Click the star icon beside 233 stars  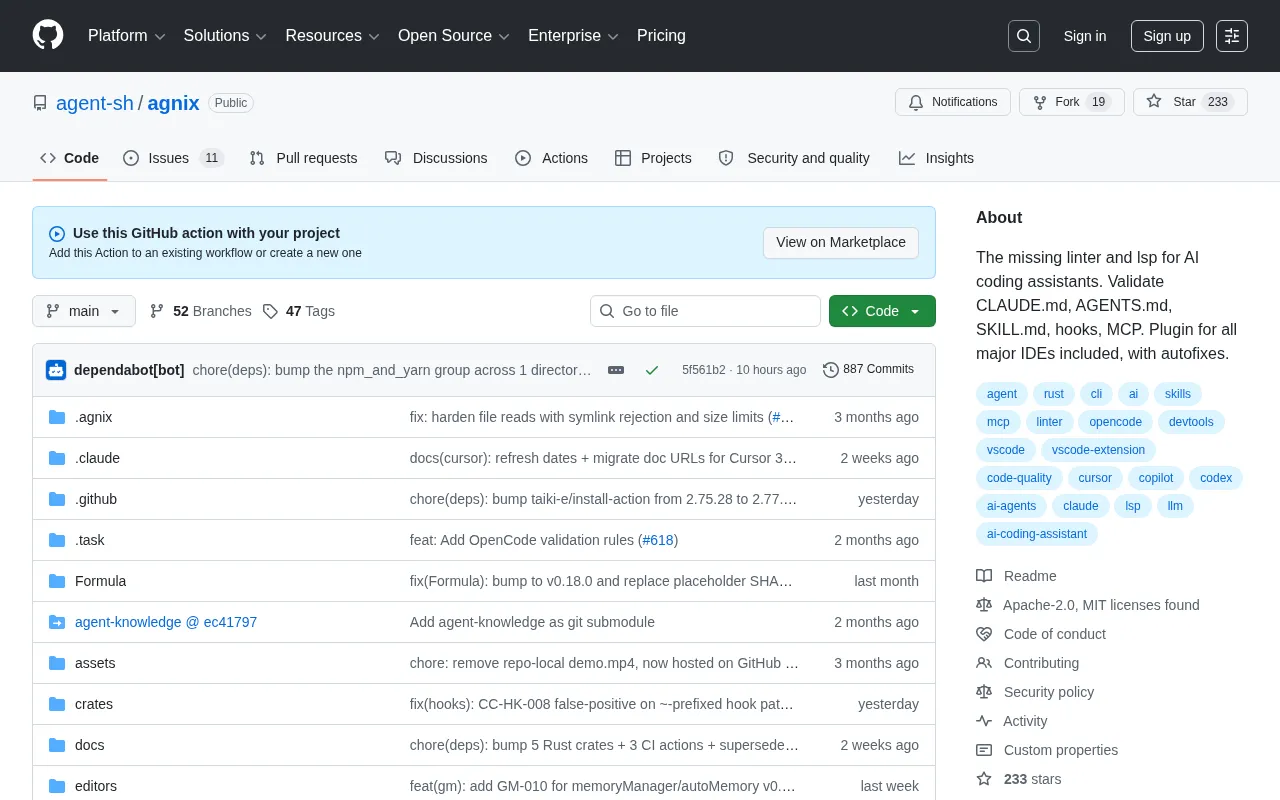point(984,779)
